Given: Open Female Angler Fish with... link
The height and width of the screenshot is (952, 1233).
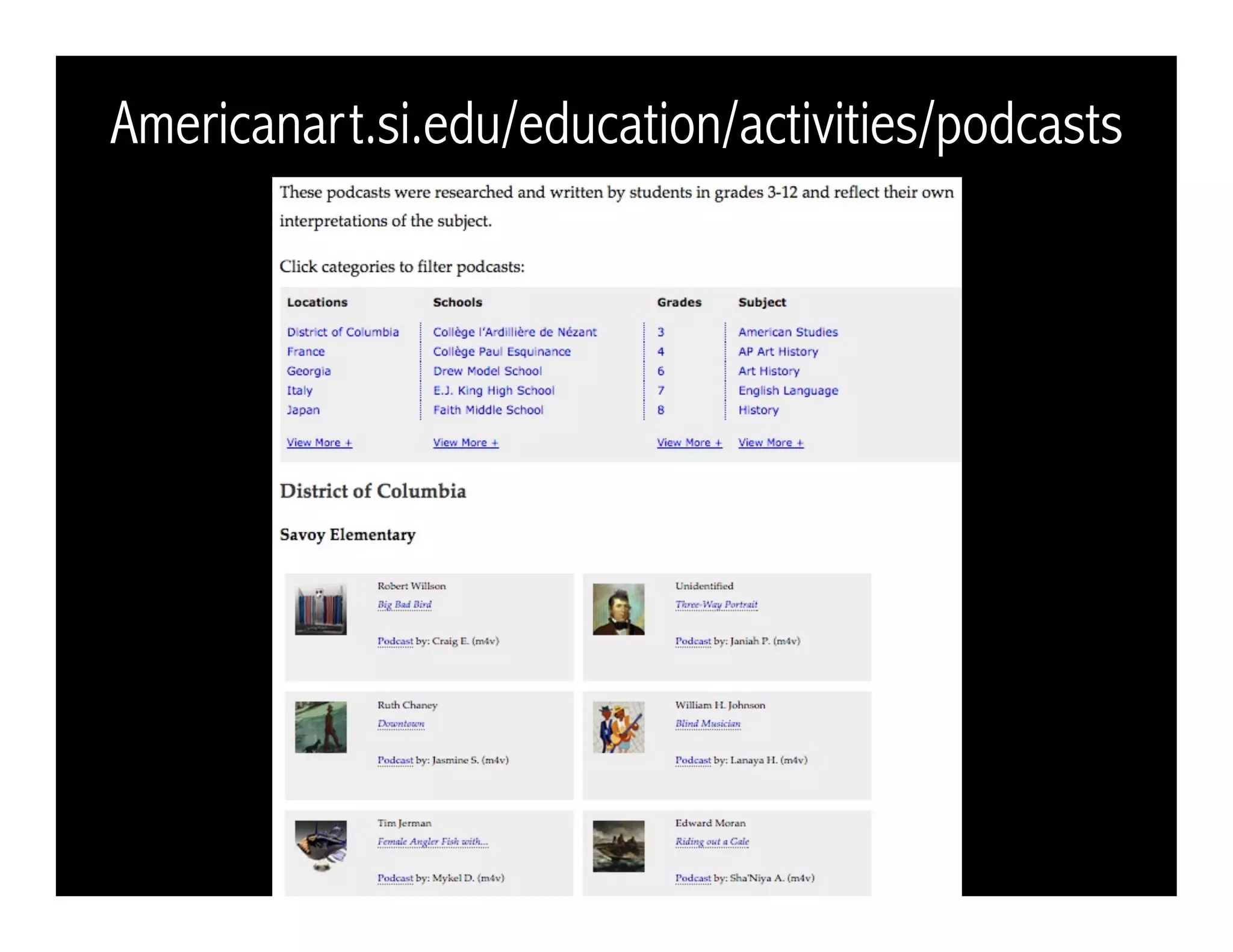Looking at the screenshot, I should coord(433,842).
